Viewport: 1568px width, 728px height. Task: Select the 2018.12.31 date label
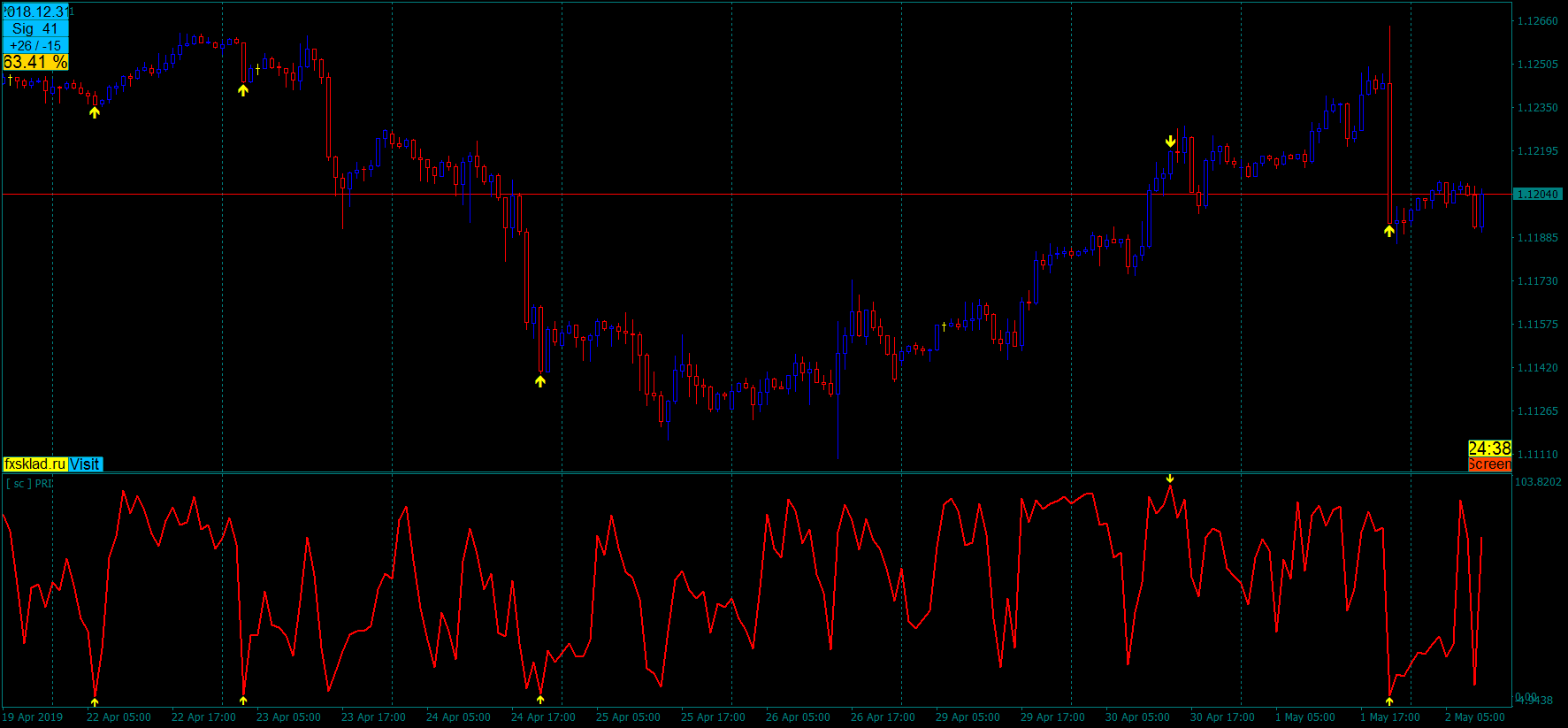36,11
